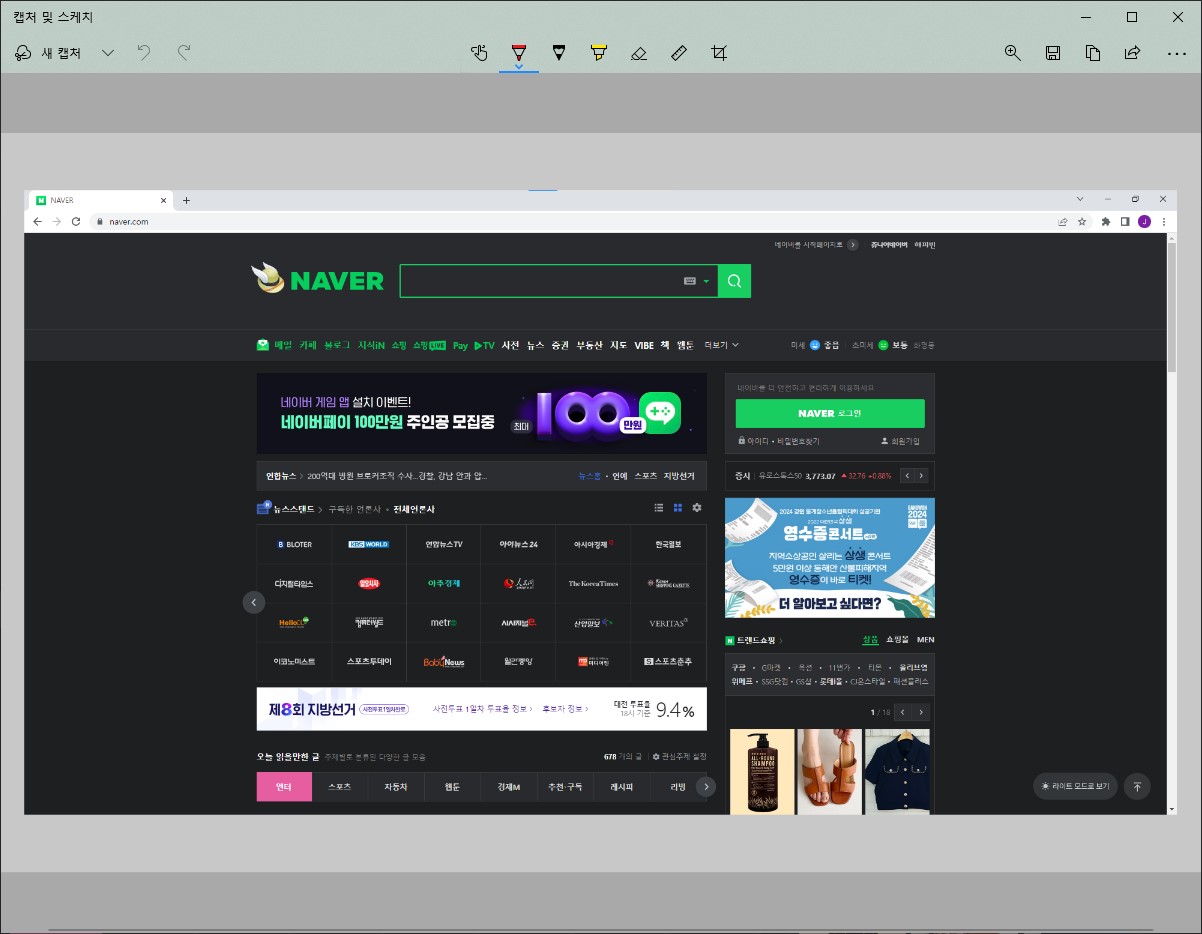Screen dimensions: 1202x934
Task: Share the capture
Action: (1132, 53)
